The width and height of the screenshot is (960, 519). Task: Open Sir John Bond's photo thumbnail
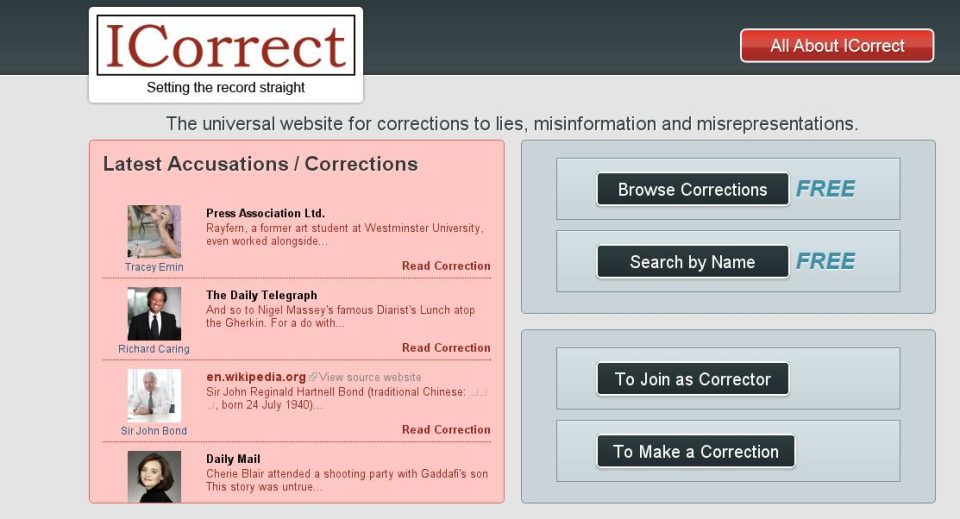[154, 395]
